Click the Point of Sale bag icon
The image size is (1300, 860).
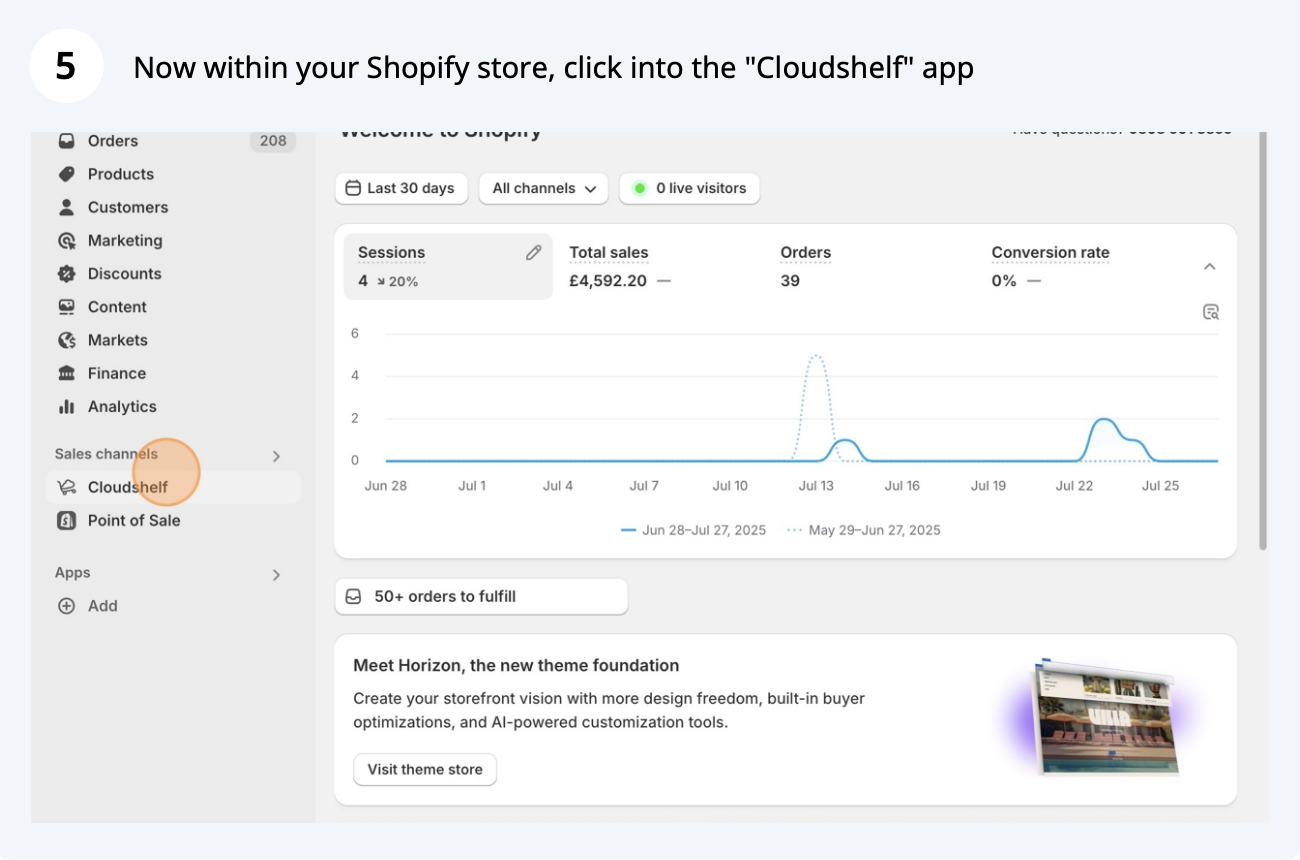pos(67,520)
